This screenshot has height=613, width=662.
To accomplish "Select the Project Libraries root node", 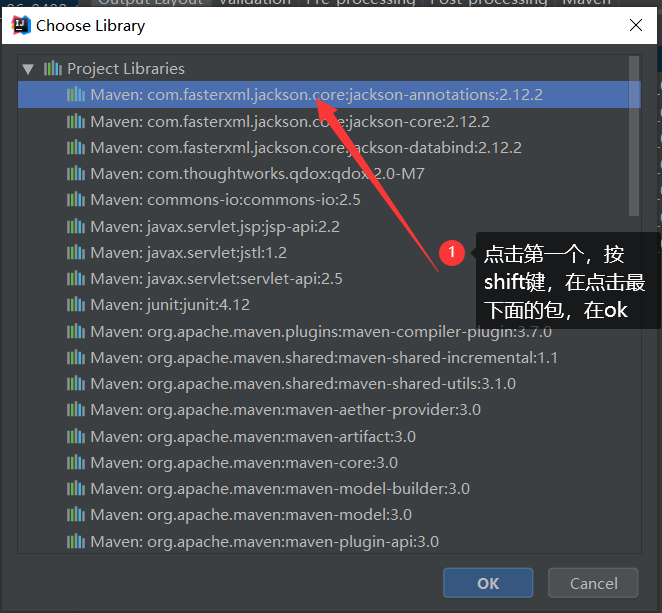I will click(x=126, y=68).
